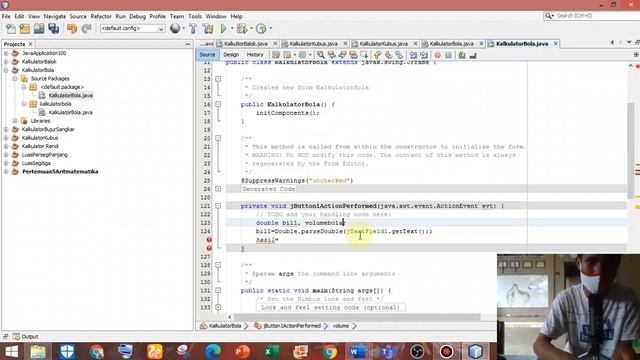Image resolution: width=640 pixels, height=360 pixels.
Task: Minimize the Projects panel
Action: [188, 44]
